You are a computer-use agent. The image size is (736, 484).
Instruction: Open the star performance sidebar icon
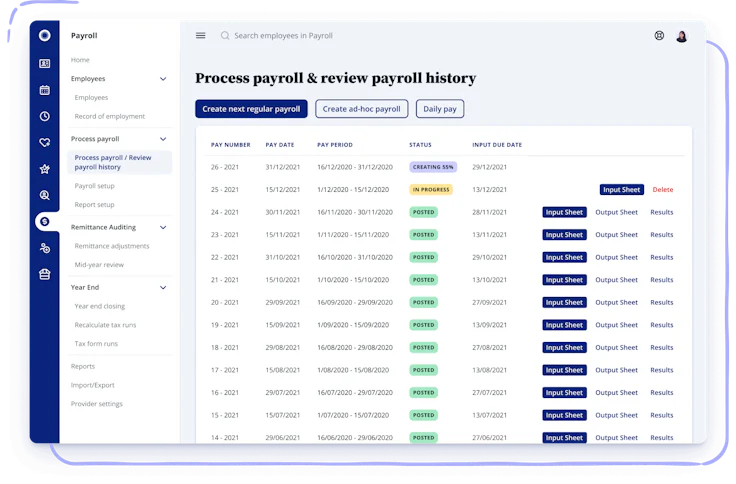45,169
